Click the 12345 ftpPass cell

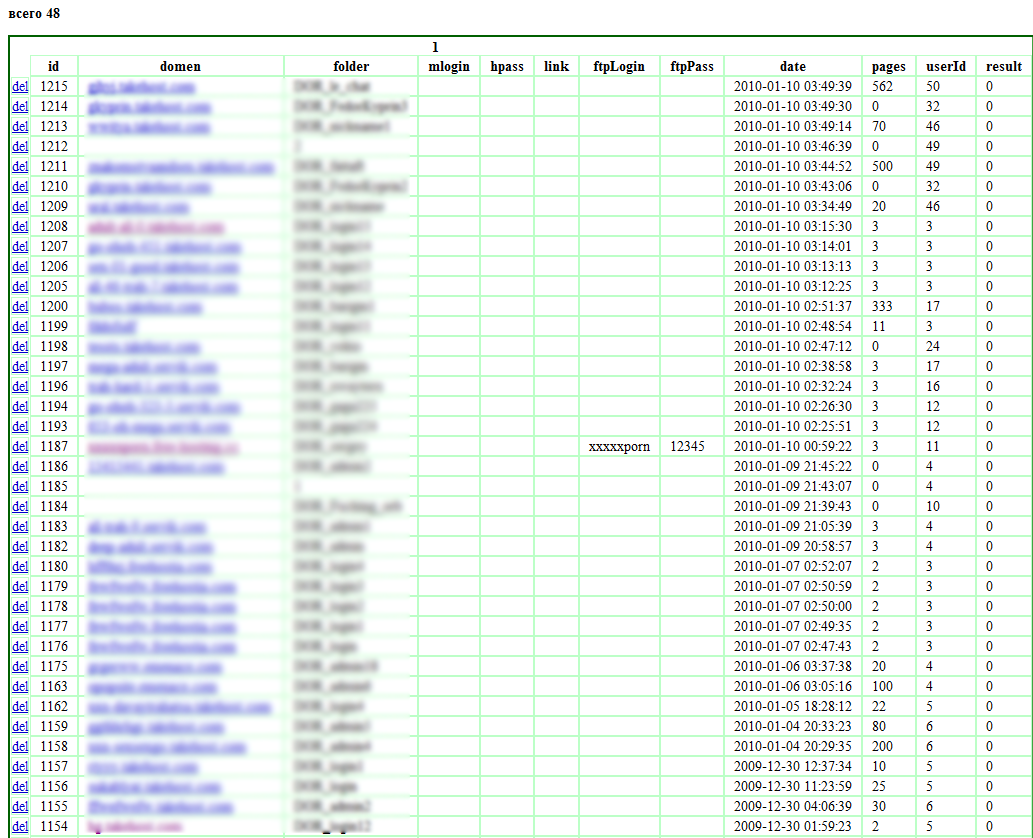coord(687,447)
